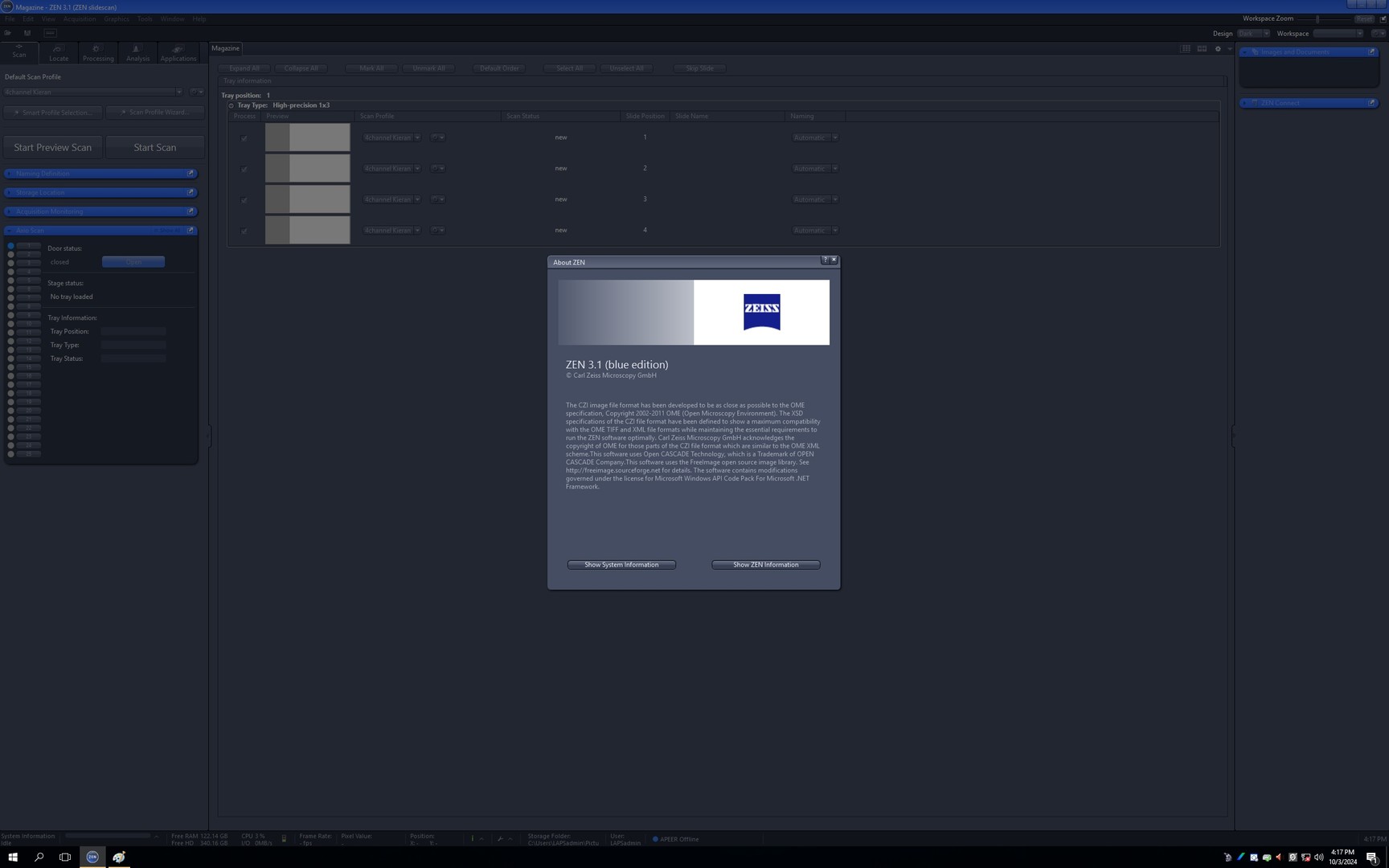Switch to the Locate tab

(x=59, y=53)
